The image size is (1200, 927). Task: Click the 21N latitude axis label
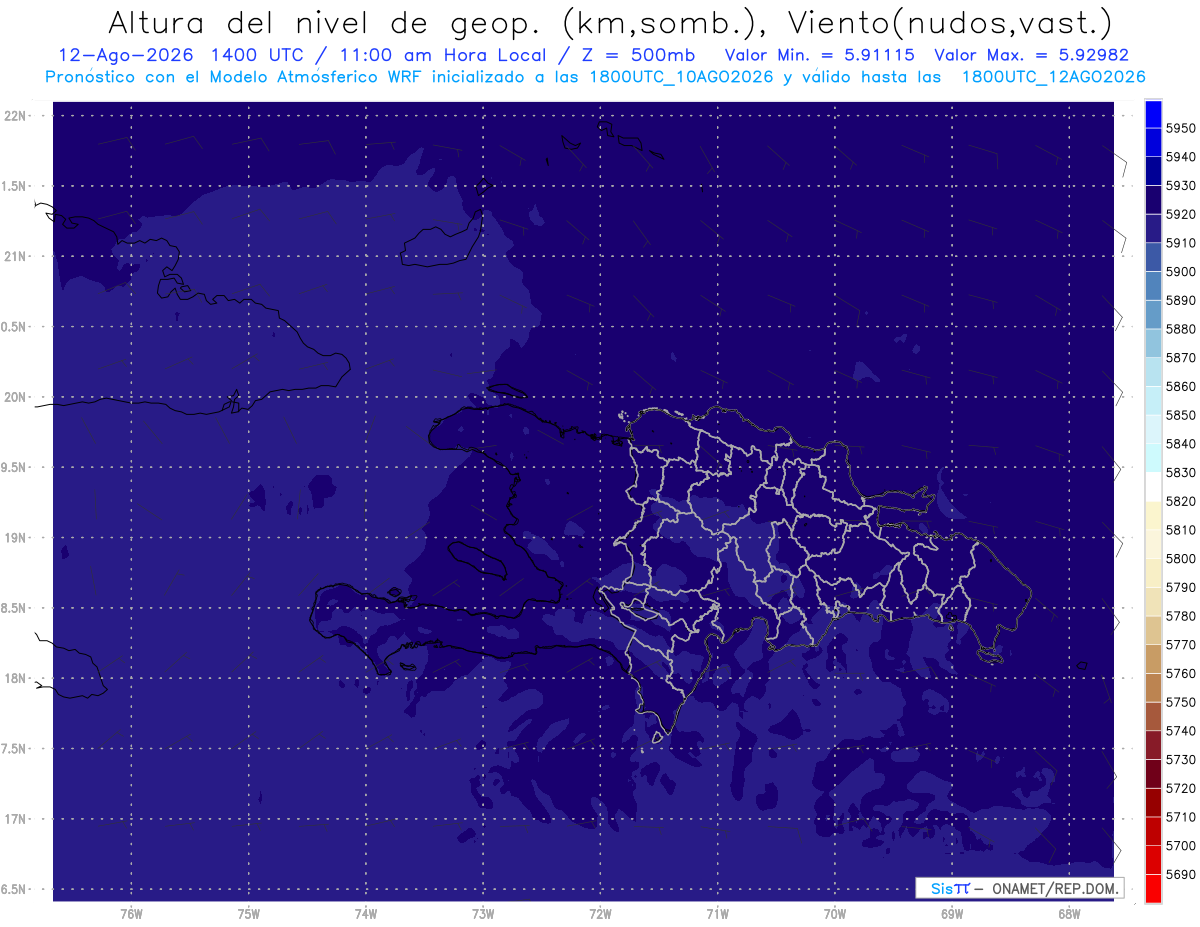click(17, 257)
